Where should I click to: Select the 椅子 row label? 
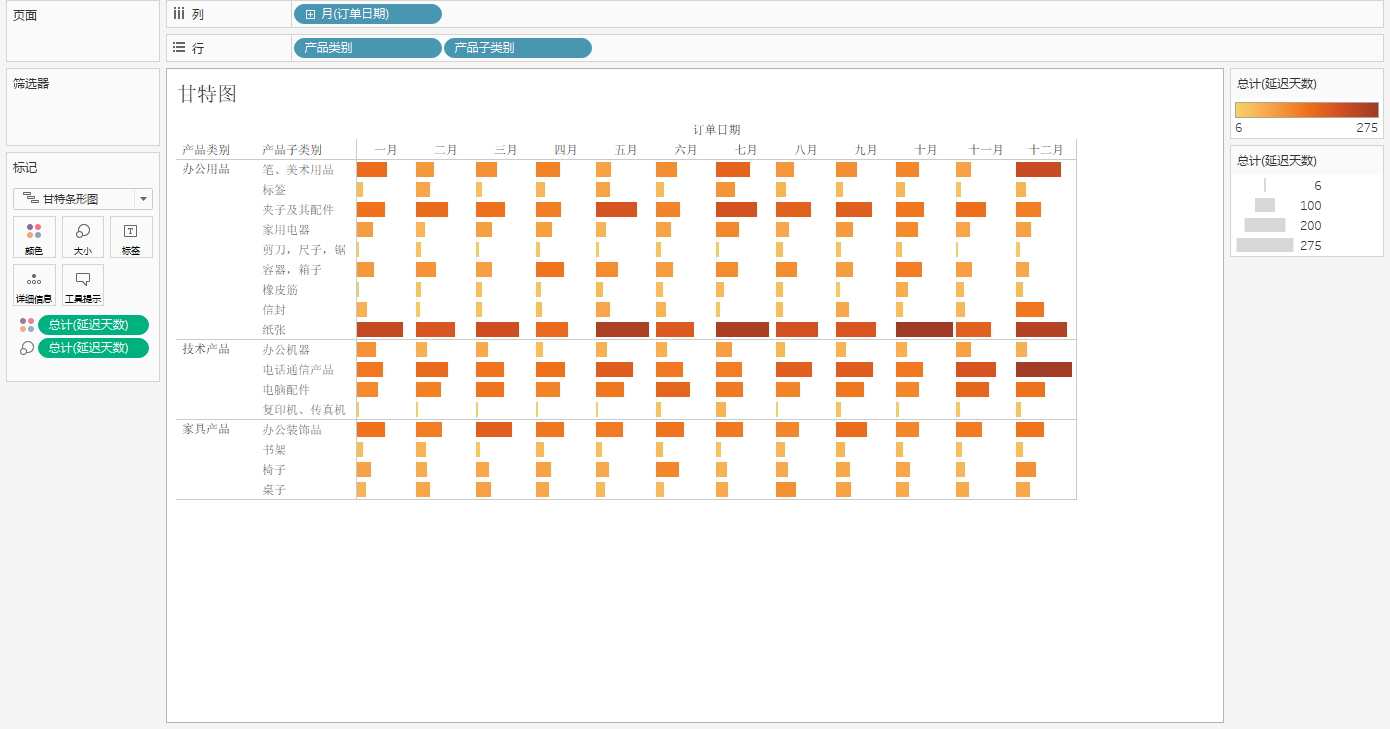(274, 470)
